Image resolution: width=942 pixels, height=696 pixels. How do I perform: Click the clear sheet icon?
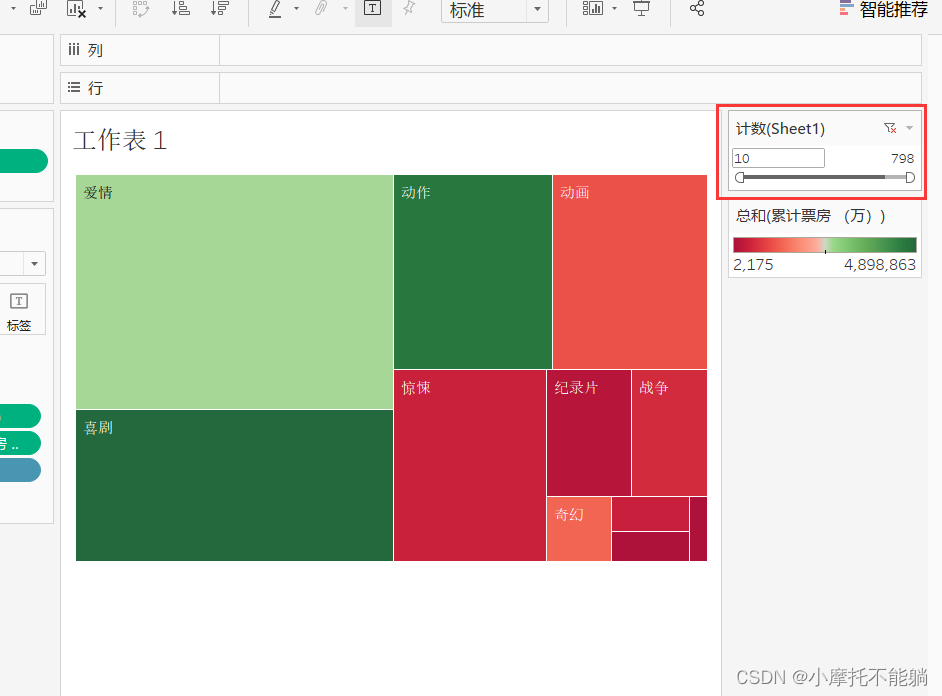[76, 8]
